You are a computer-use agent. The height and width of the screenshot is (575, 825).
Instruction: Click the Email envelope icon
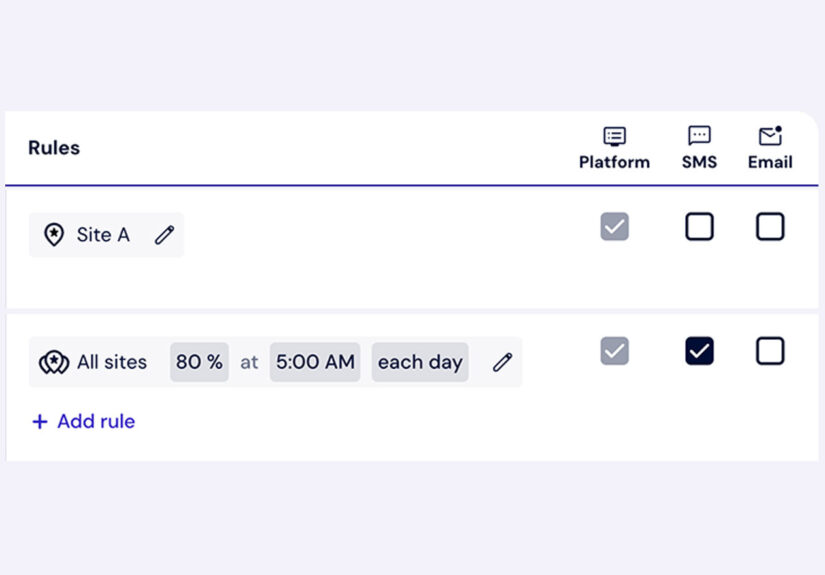tap(770, 136)
